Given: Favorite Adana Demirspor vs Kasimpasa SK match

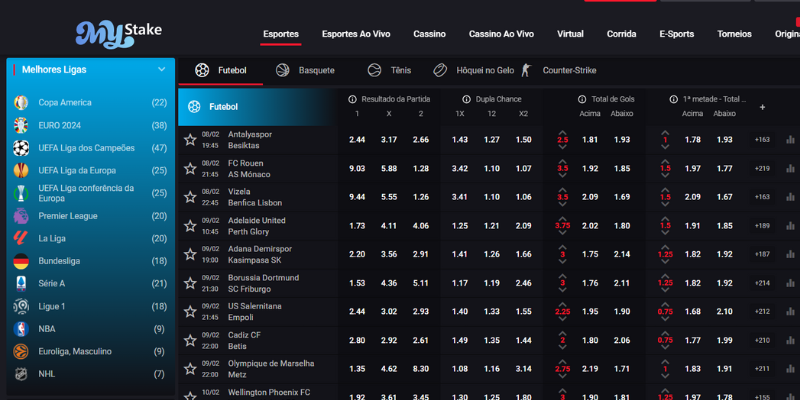Looking at the screenshot, I should tap(190, 254).
